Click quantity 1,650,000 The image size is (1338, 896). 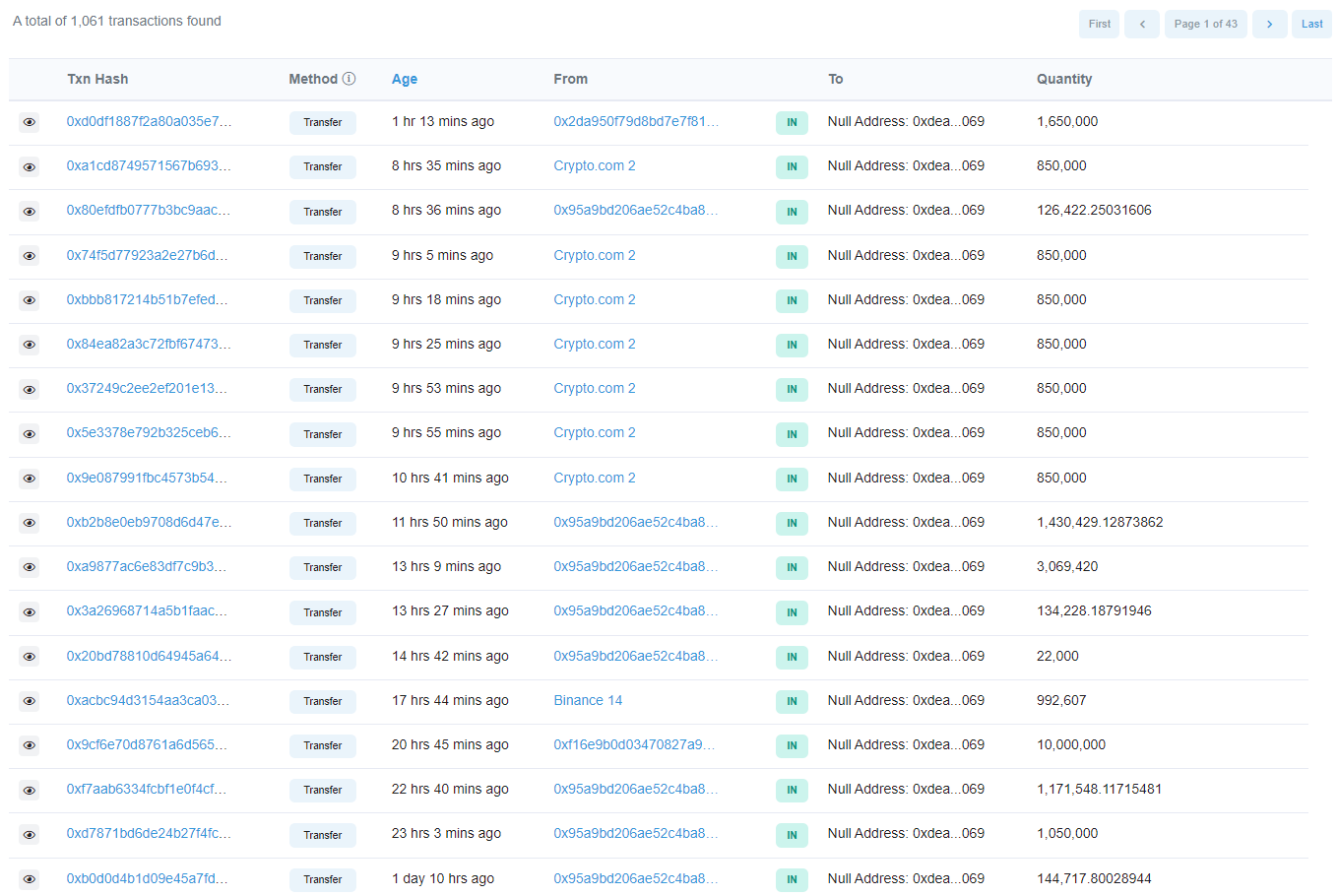click(1067, 121)
